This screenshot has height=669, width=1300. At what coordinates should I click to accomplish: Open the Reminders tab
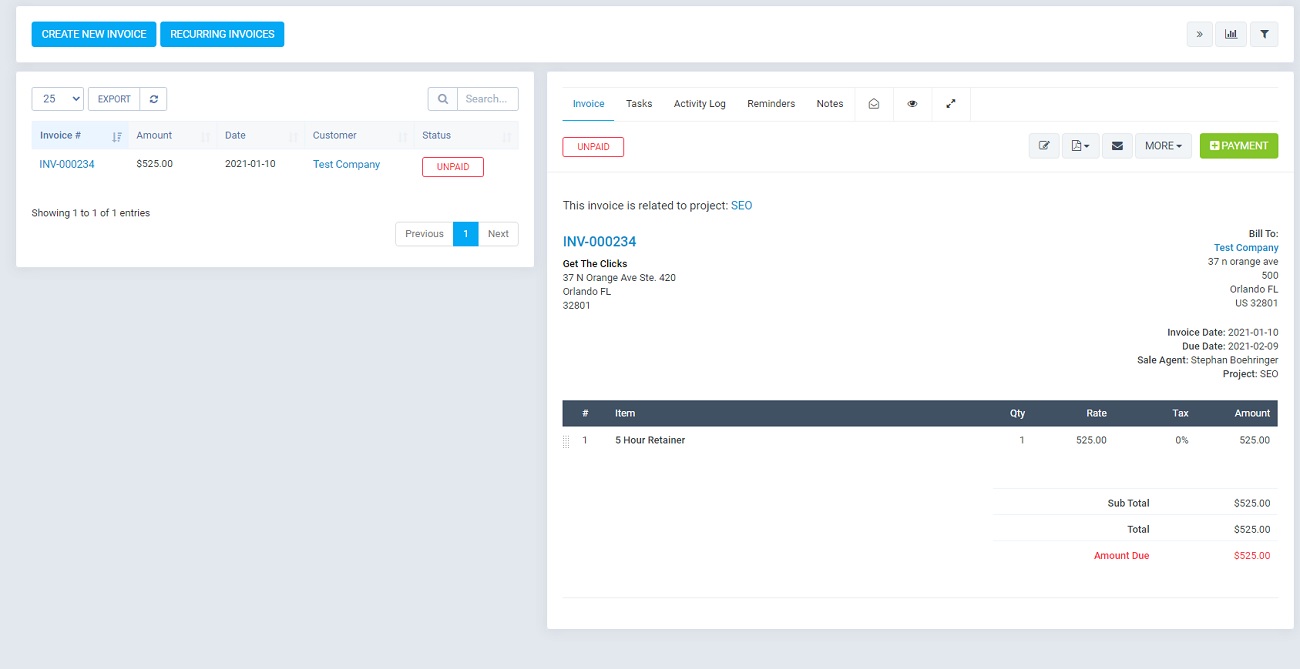tap(771, 104)
